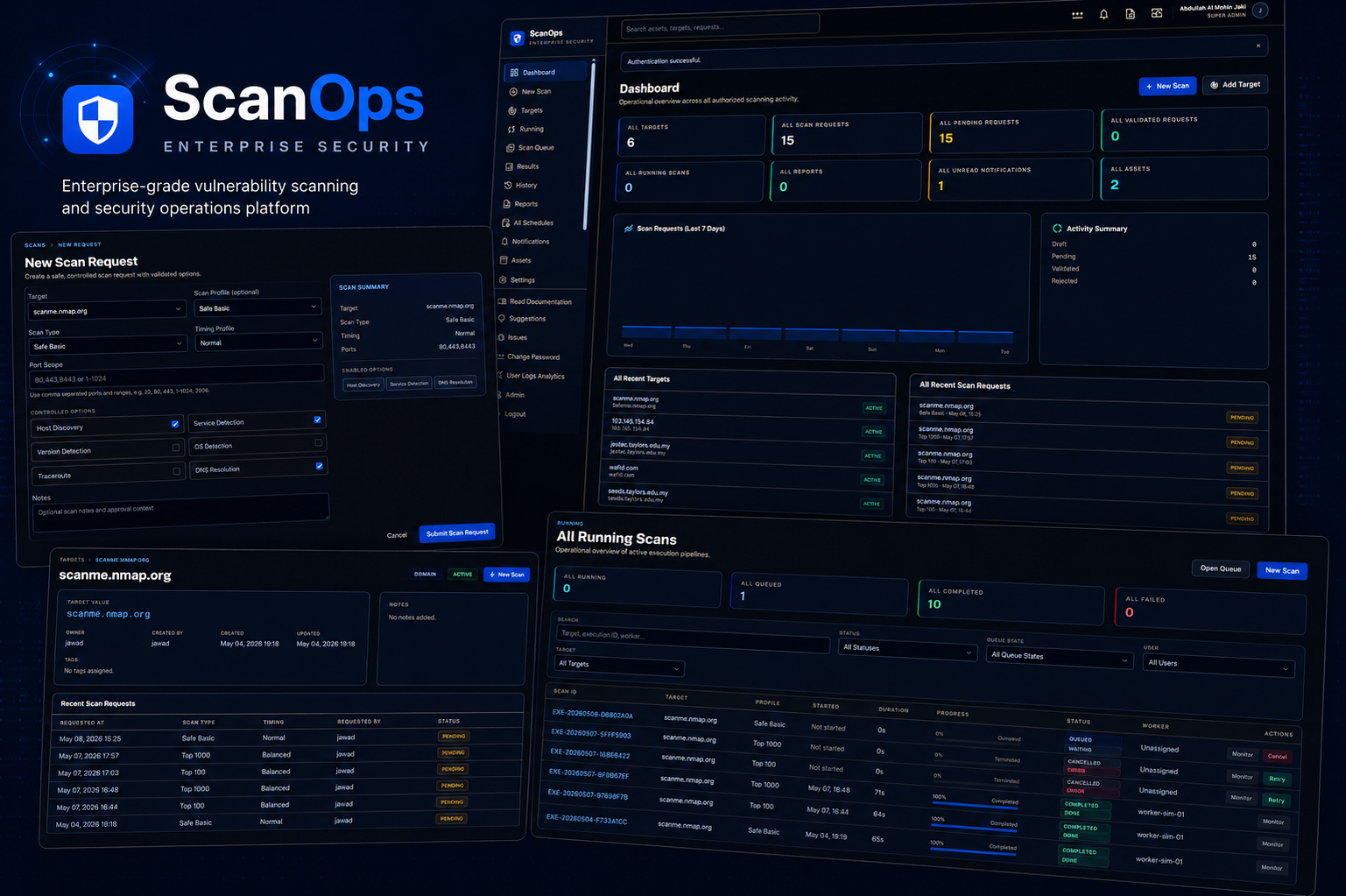
Task: Click the refresh icon beside Activity Summary
Action: click(1057, 228)
